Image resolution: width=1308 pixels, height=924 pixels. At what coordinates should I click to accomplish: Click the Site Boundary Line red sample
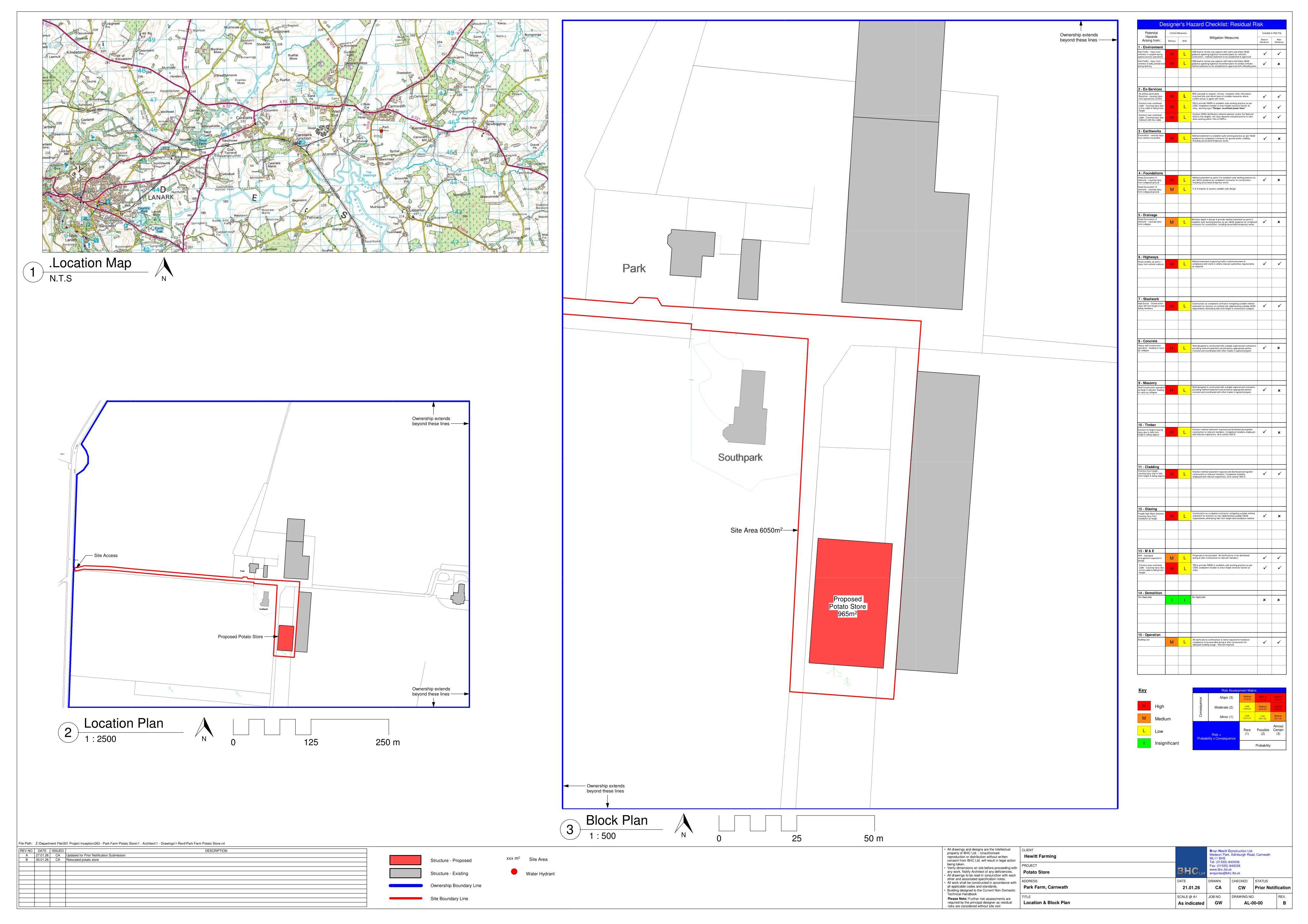point(406,898)
